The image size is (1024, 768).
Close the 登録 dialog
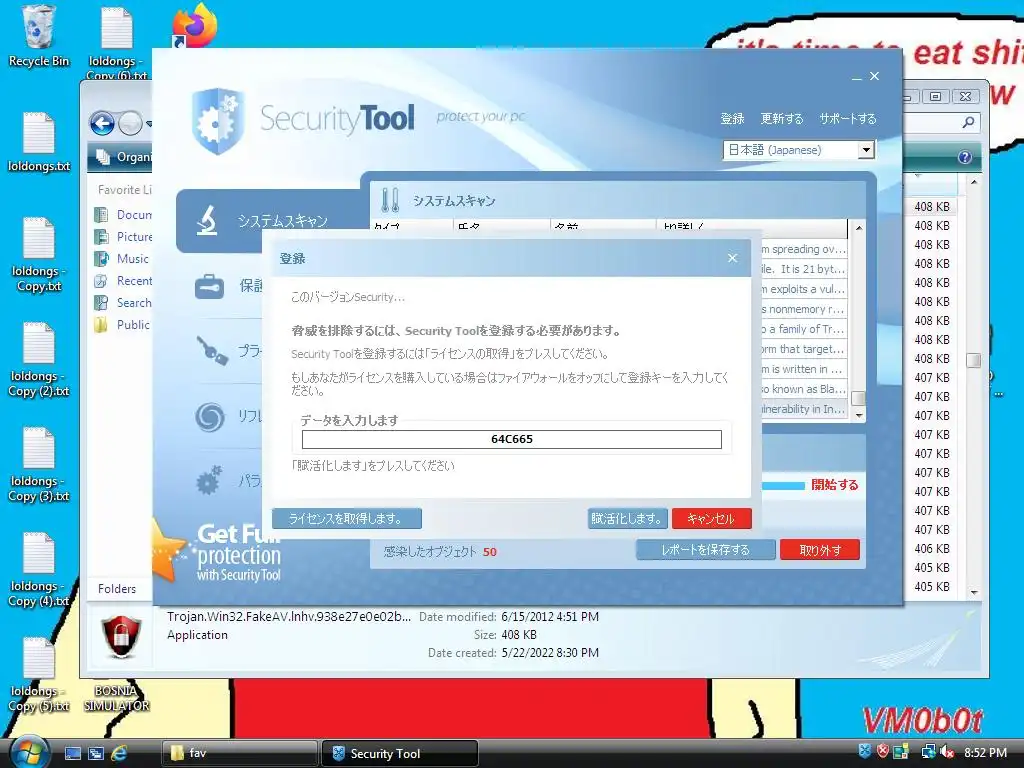[732, 258]
